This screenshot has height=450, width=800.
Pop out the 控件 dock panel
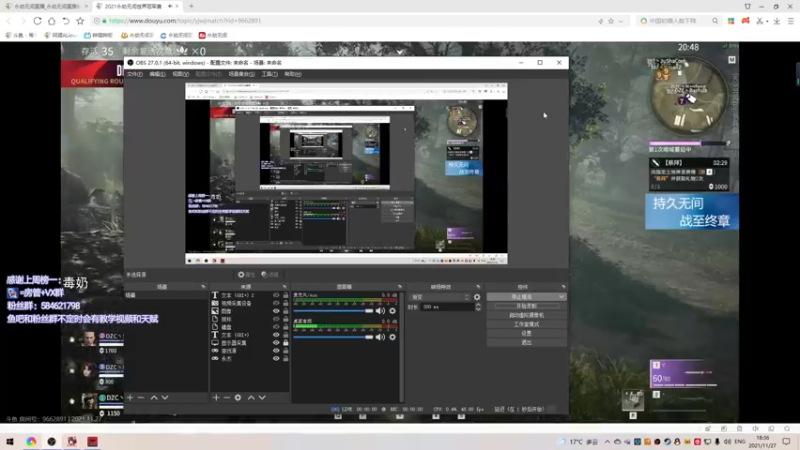click(563, 287)
